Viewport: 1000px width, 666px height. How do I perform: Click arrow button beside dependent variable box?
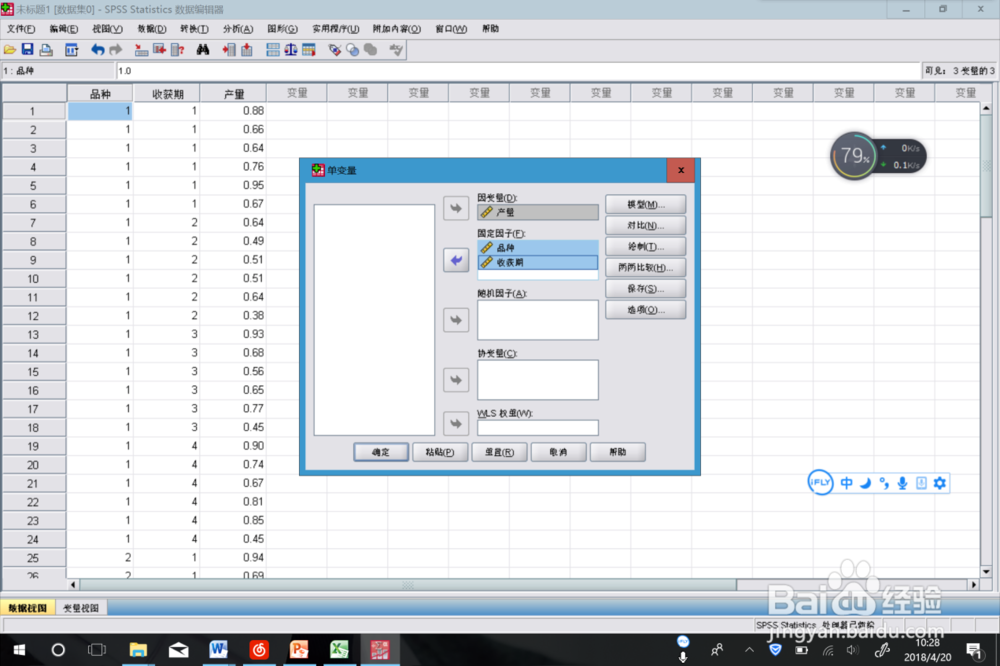tap(456, 208)
